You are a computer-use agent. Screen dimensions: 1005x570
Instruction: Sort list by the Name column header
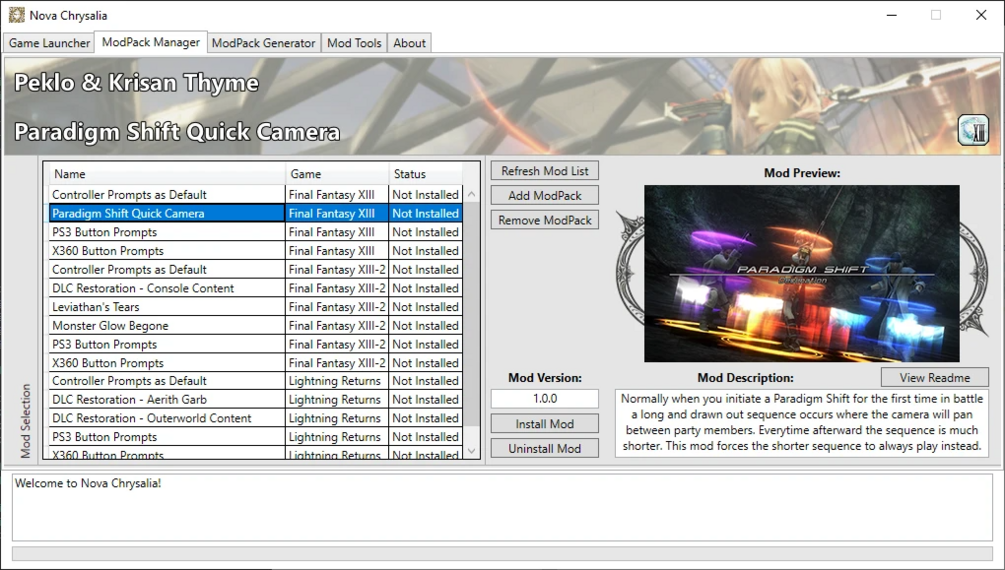pos(165,174)
